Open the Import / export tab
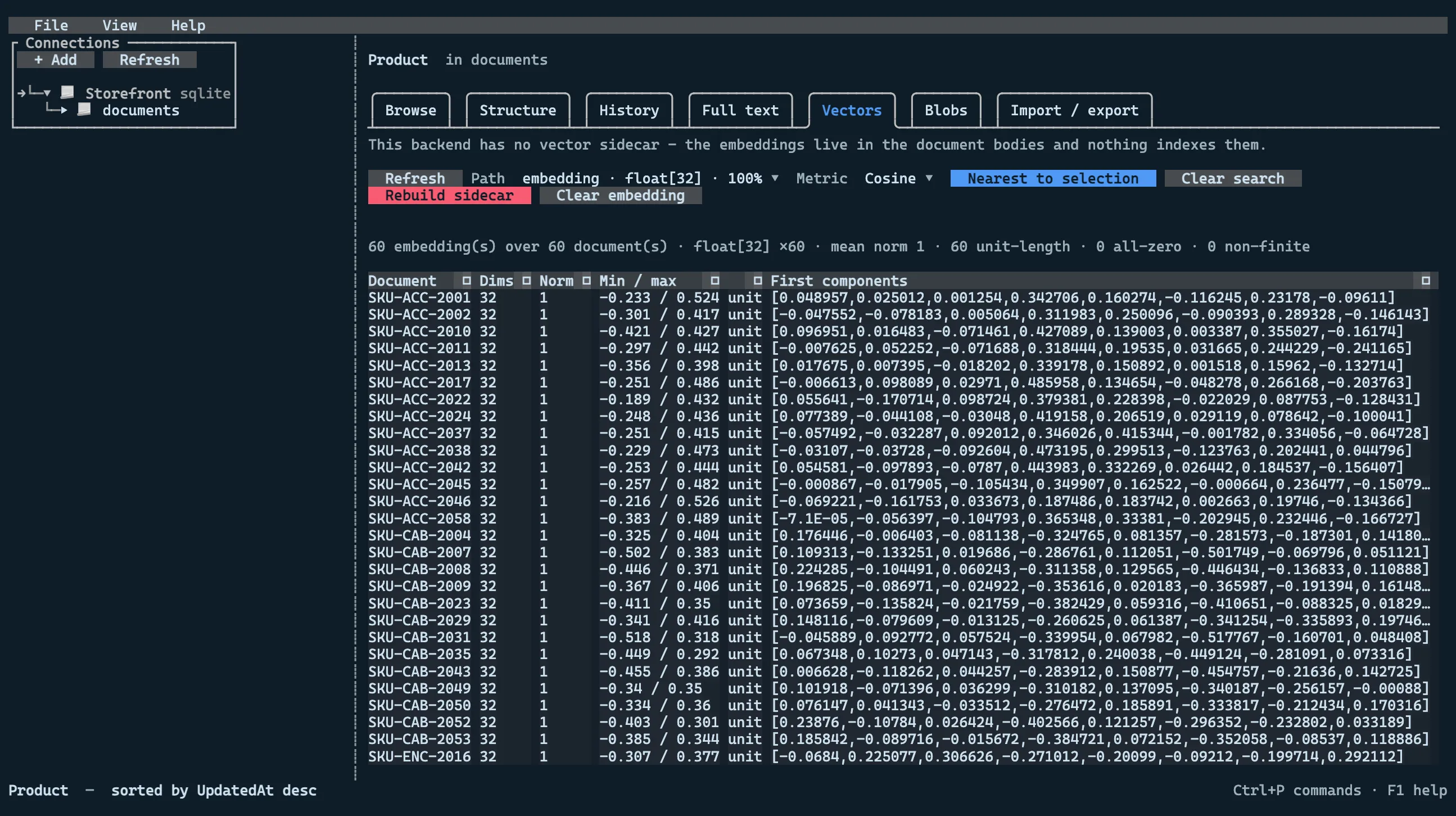1456x816 pixels. coord(1074,110)
